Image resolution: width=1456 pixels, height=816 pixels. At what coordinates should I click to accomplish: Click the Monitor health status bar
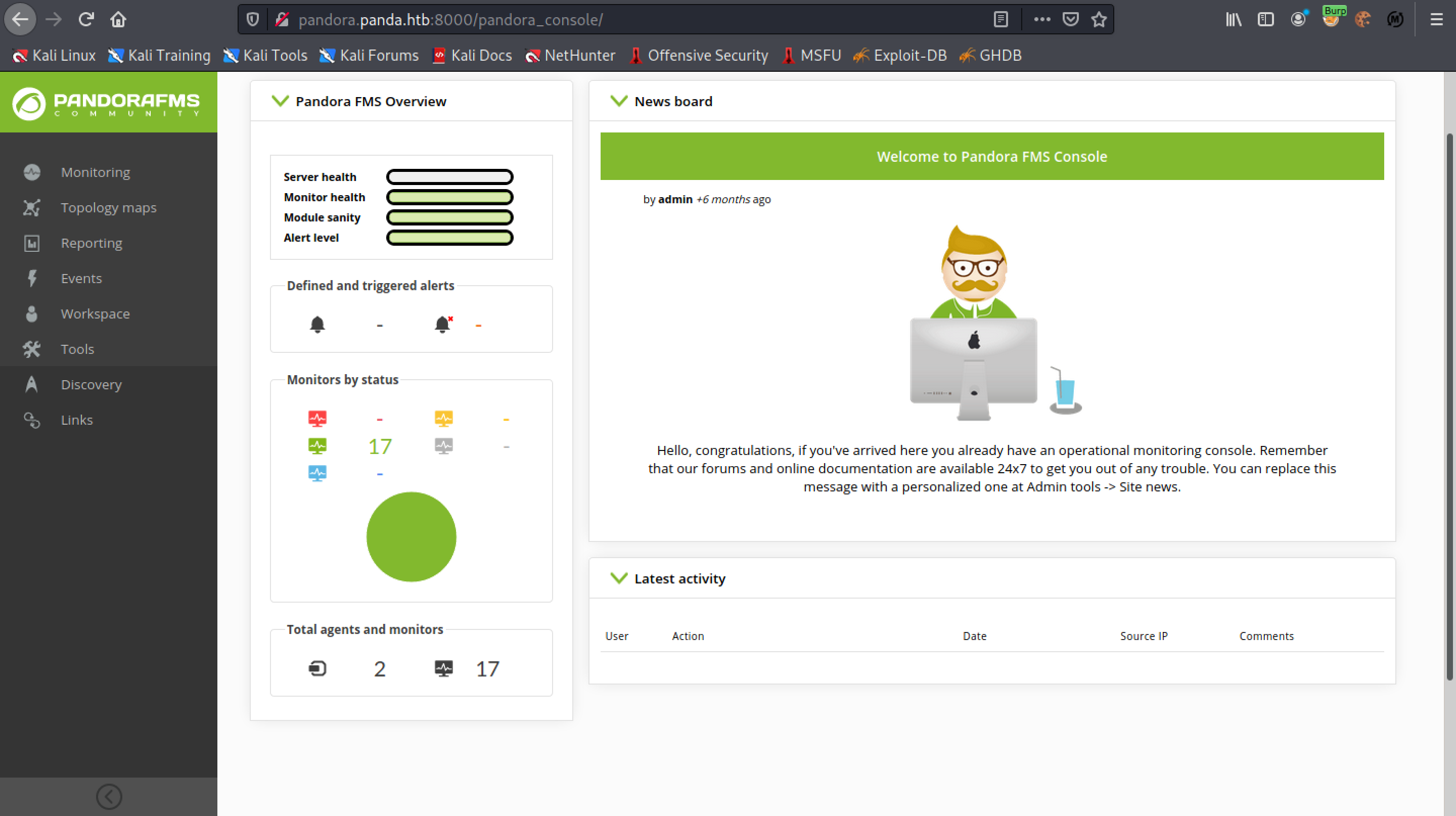click(x=449, y=197)
